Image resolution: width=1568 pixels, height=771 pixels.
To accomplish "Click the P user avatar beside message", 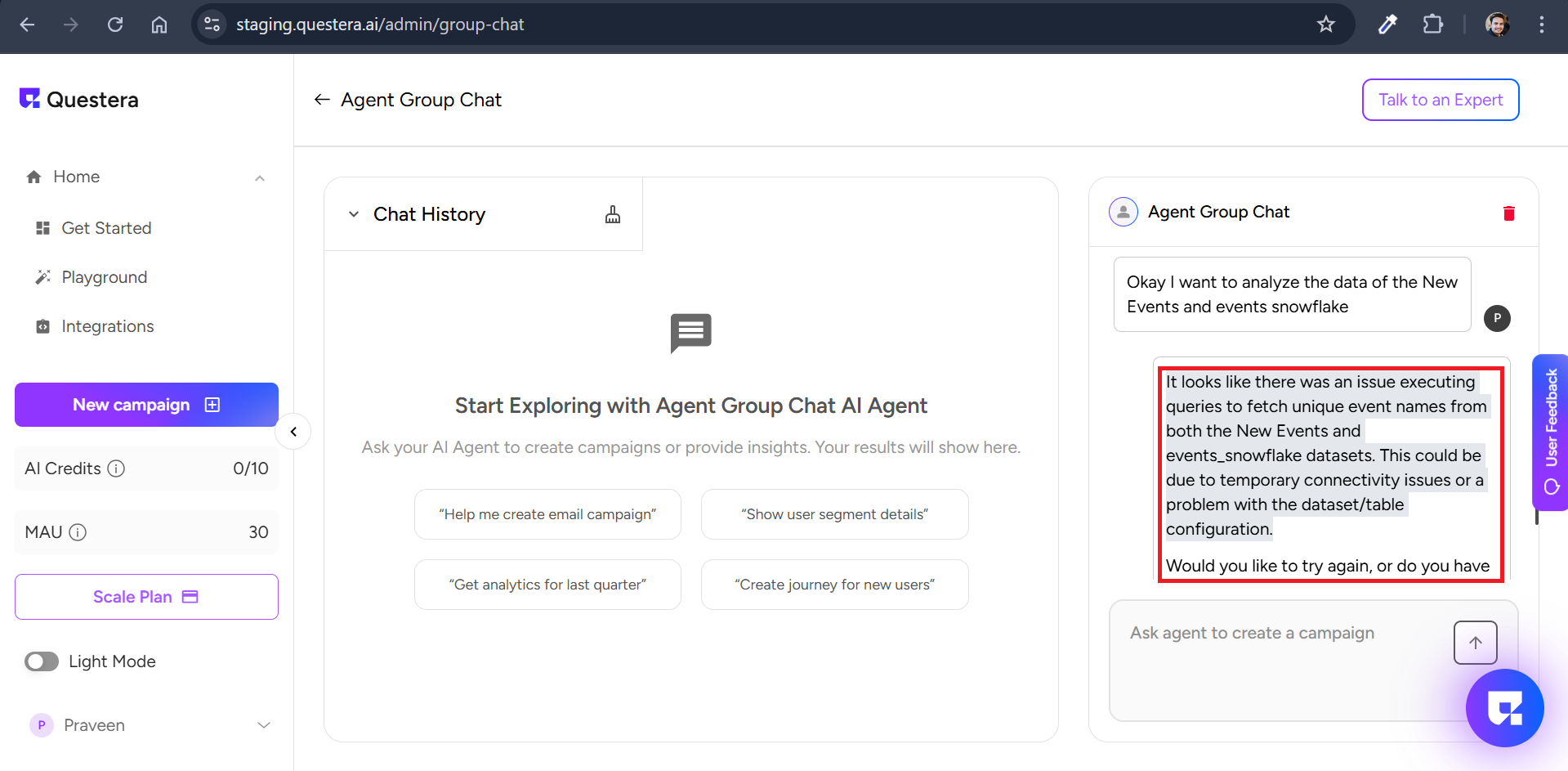I will pyautogui.click(x=1497, y=318).
